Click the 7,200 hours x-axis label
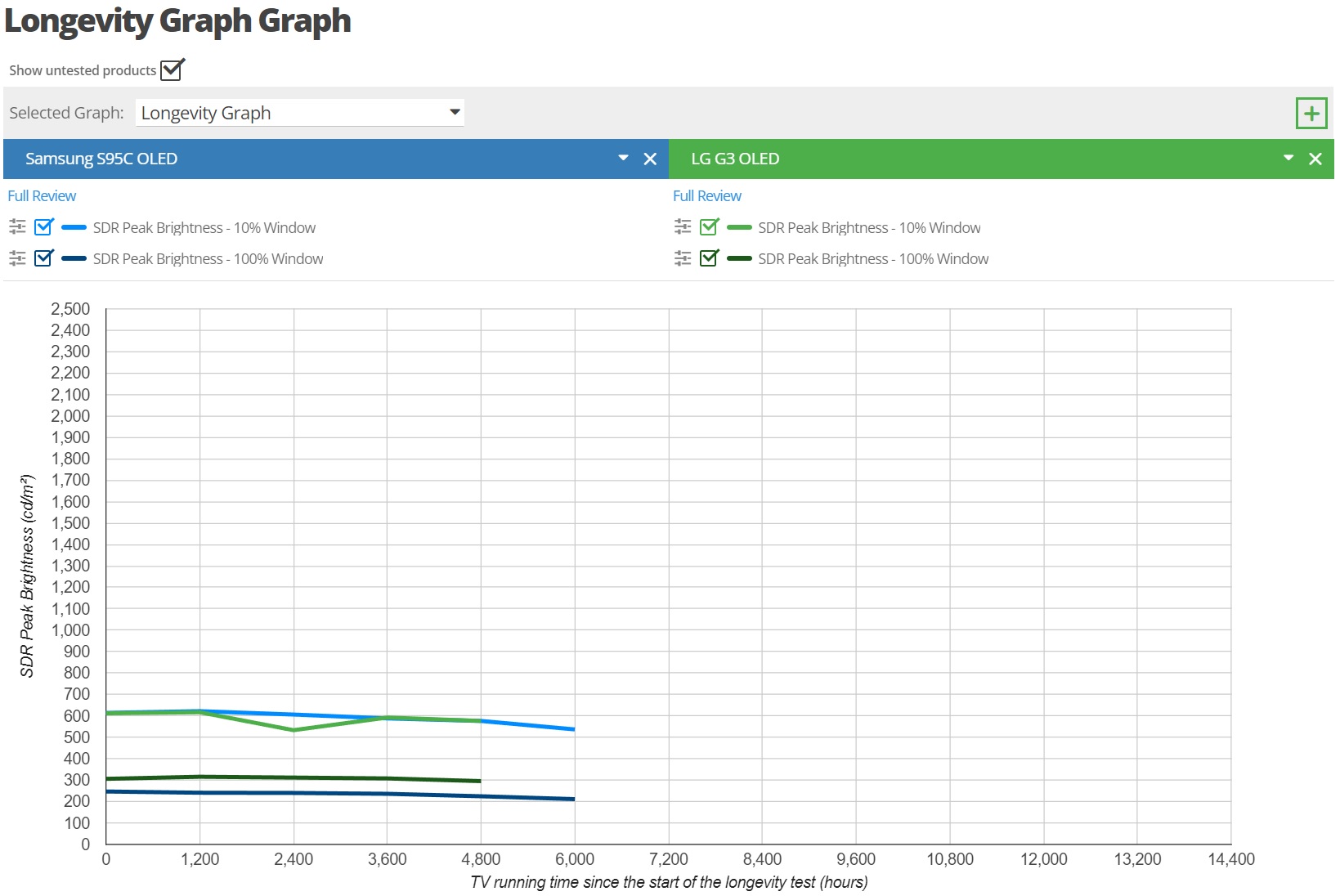The width and height of the screenshot is (1340, 896). coord(669,859)
